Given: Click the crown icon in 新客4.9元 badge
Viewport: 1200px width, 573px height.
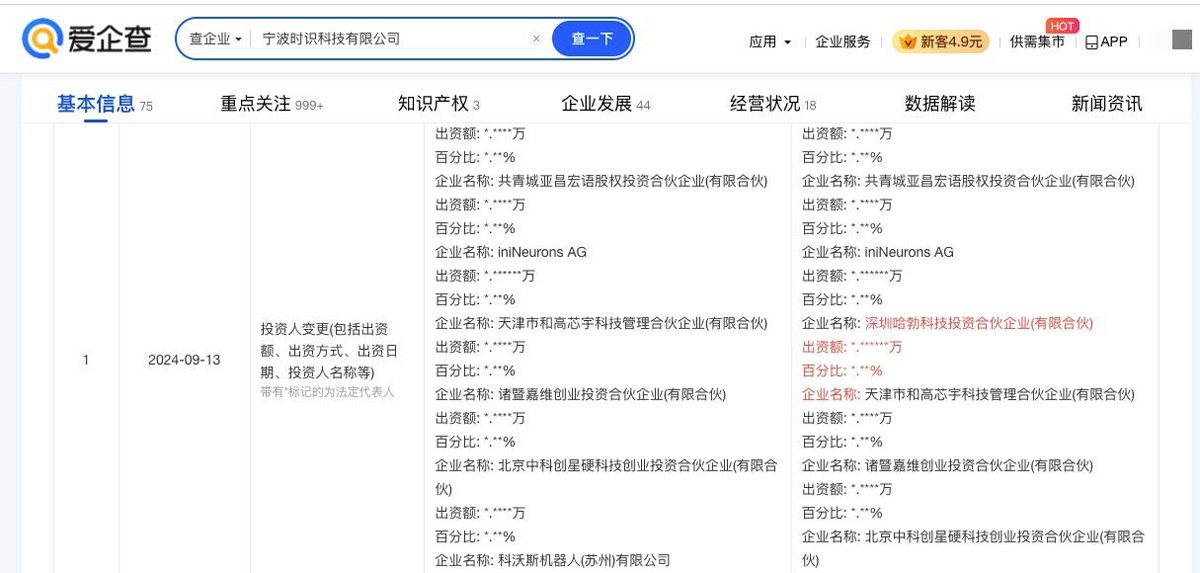Looking at the screenshot, I should coord(908,41).
